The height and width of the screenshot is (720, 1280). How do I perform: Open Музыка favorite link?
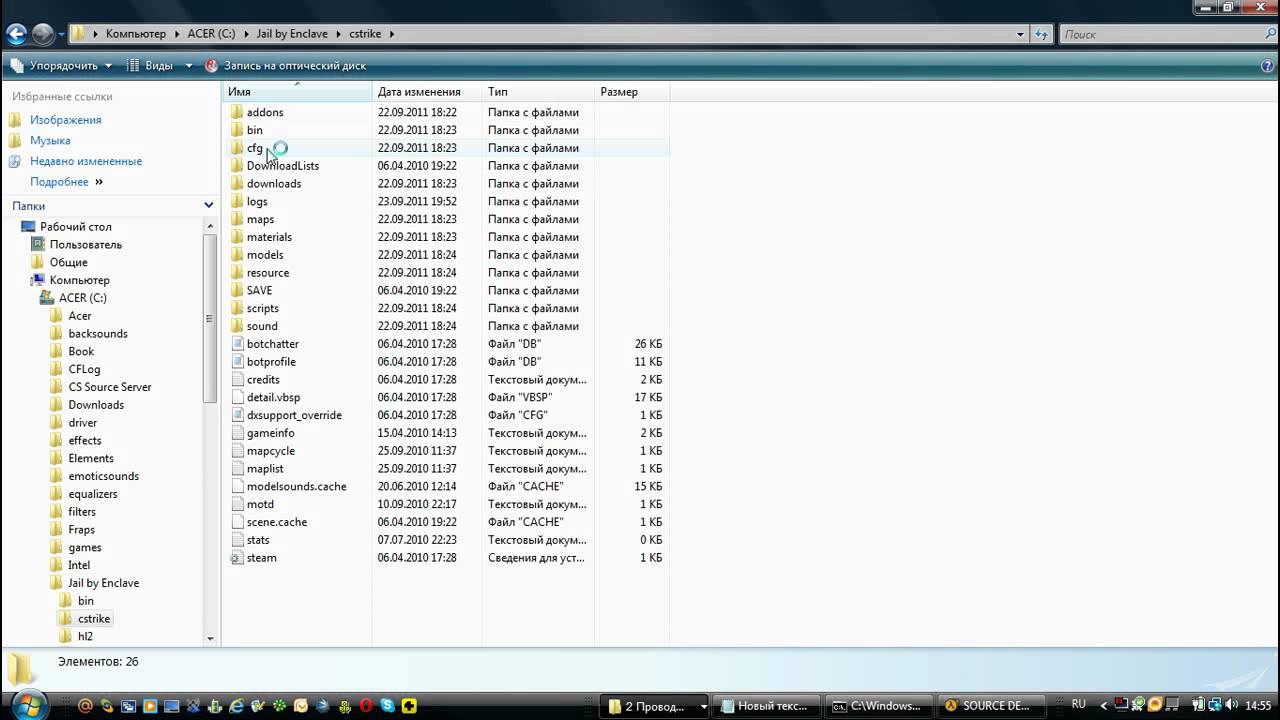tap(50, 141)
